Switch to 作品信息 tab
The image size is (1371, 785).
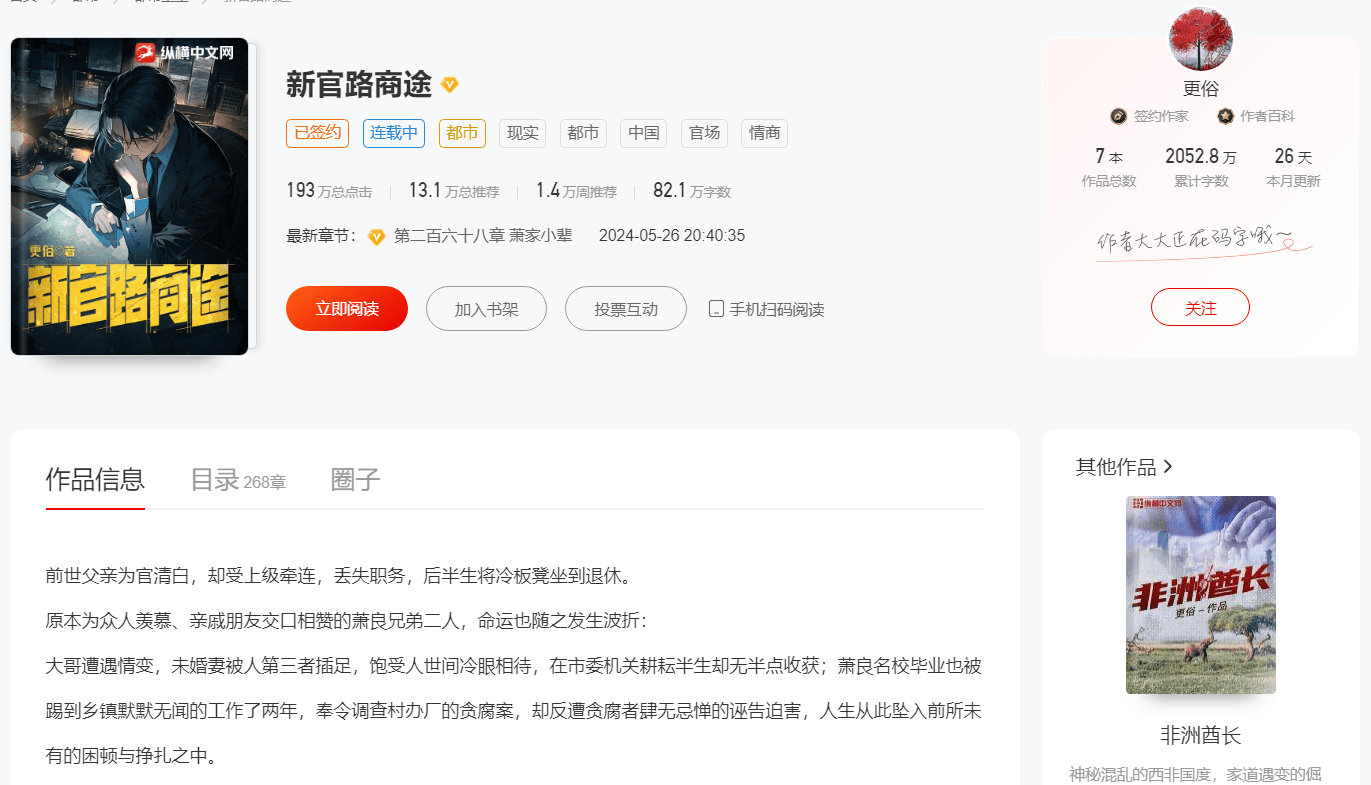tap(95, 480)
